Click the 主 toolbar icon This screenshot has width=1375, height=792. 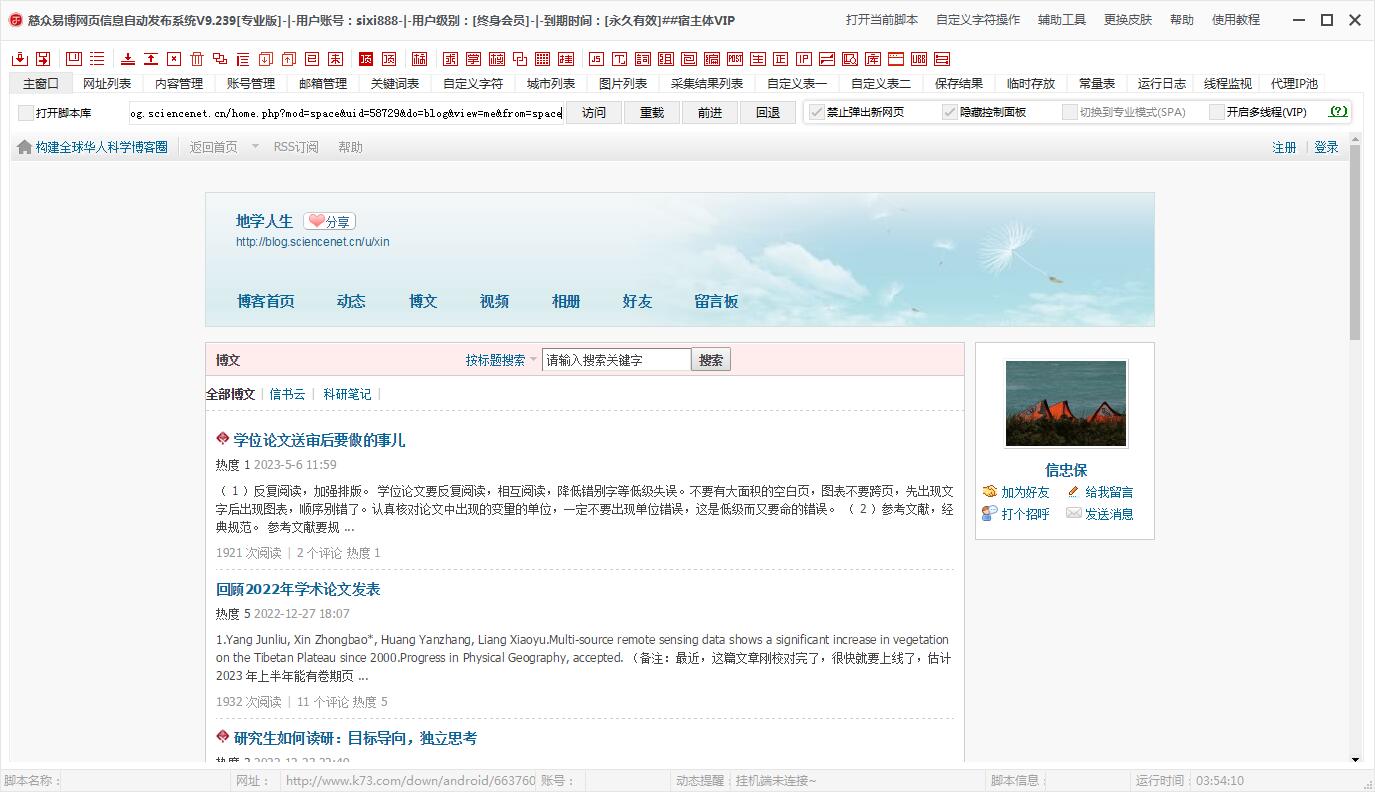point(758,59)
